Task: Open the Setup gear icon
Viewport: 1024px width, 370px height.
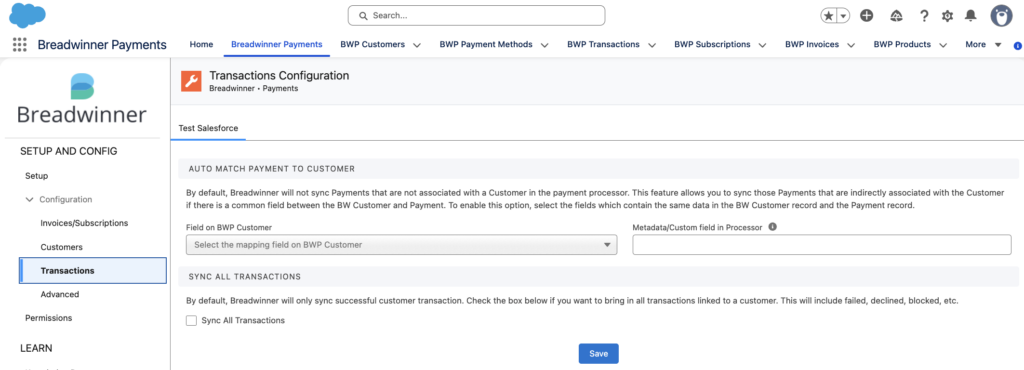Action: click(947, 16)
